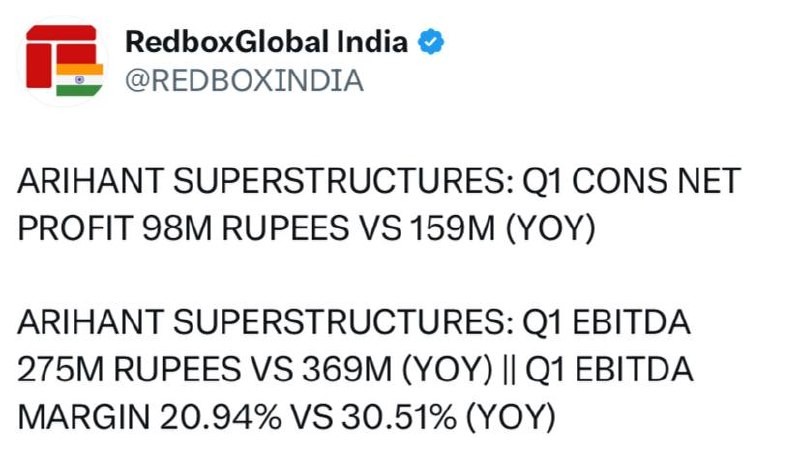800x456 pixels.
Task: Click the final '(YOY)' text
Action: click(511, 417)
